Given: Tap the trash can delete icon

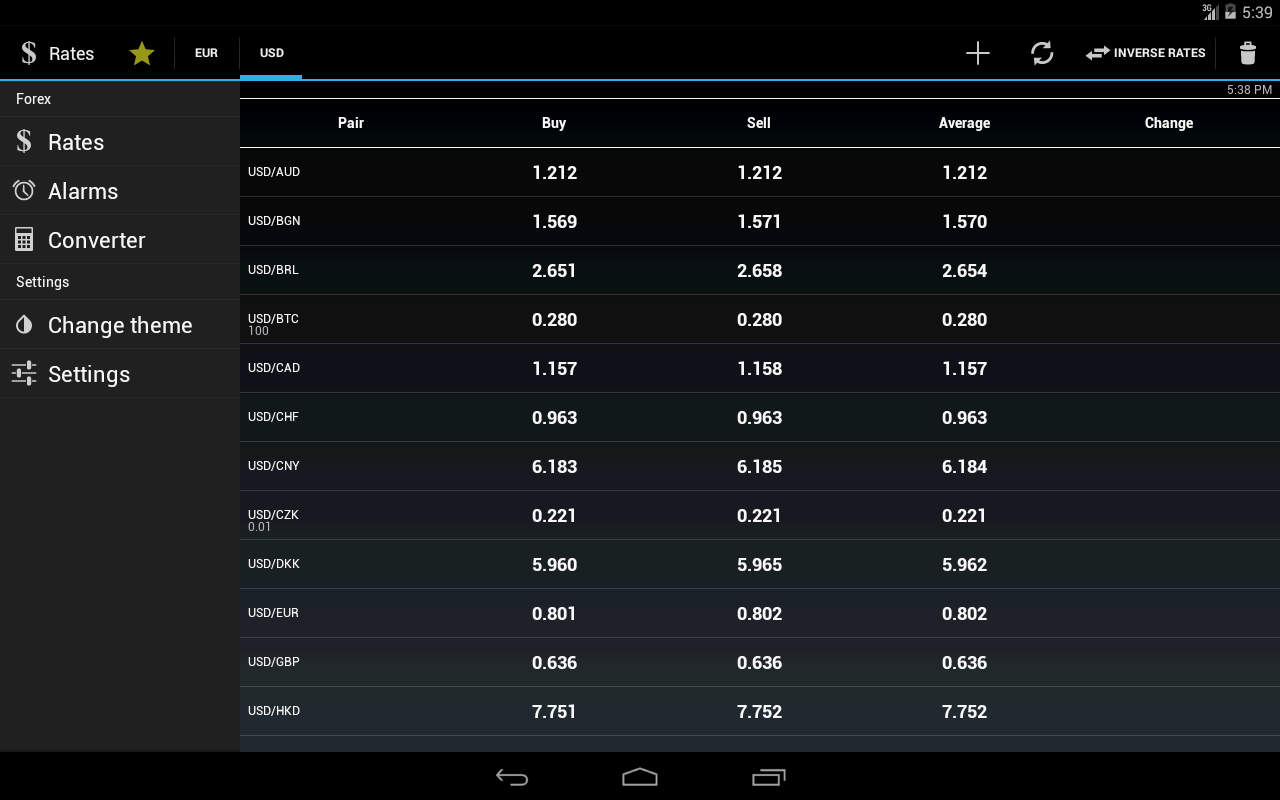Looking at the screenshot, I should 1247,53.
